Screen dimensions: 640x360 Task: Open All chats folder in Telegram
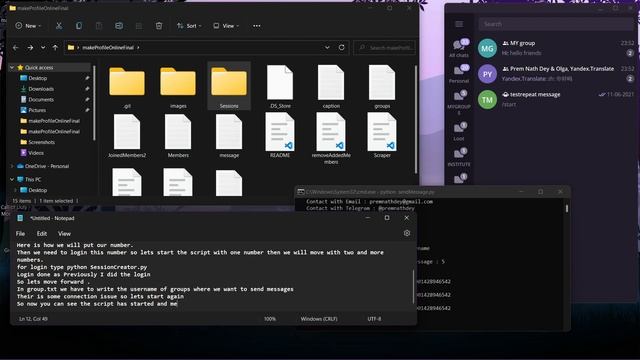click(459, 48)
